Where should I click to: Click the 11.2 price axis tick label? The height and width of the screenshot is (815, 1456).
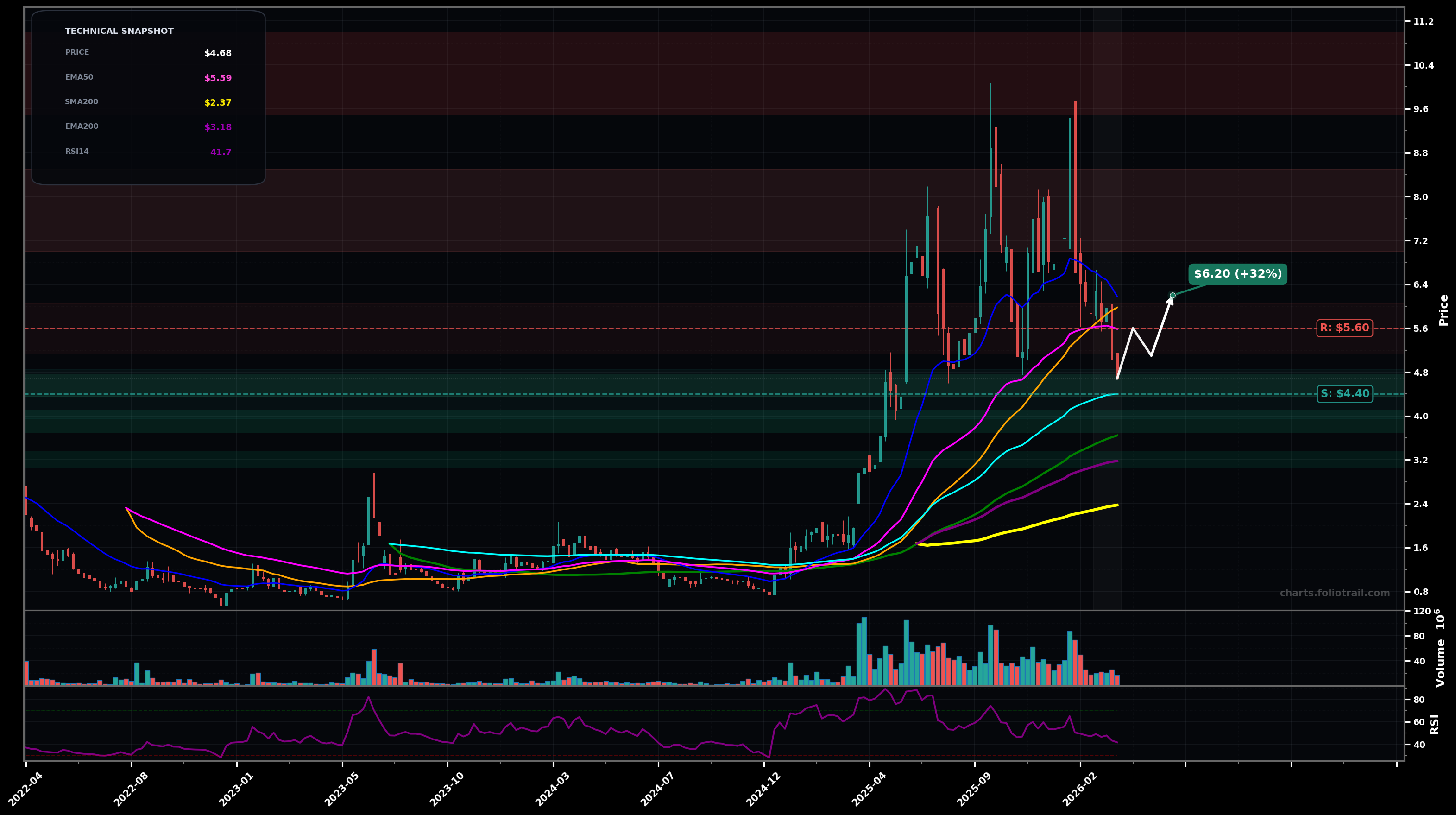tap(1423, 21)
